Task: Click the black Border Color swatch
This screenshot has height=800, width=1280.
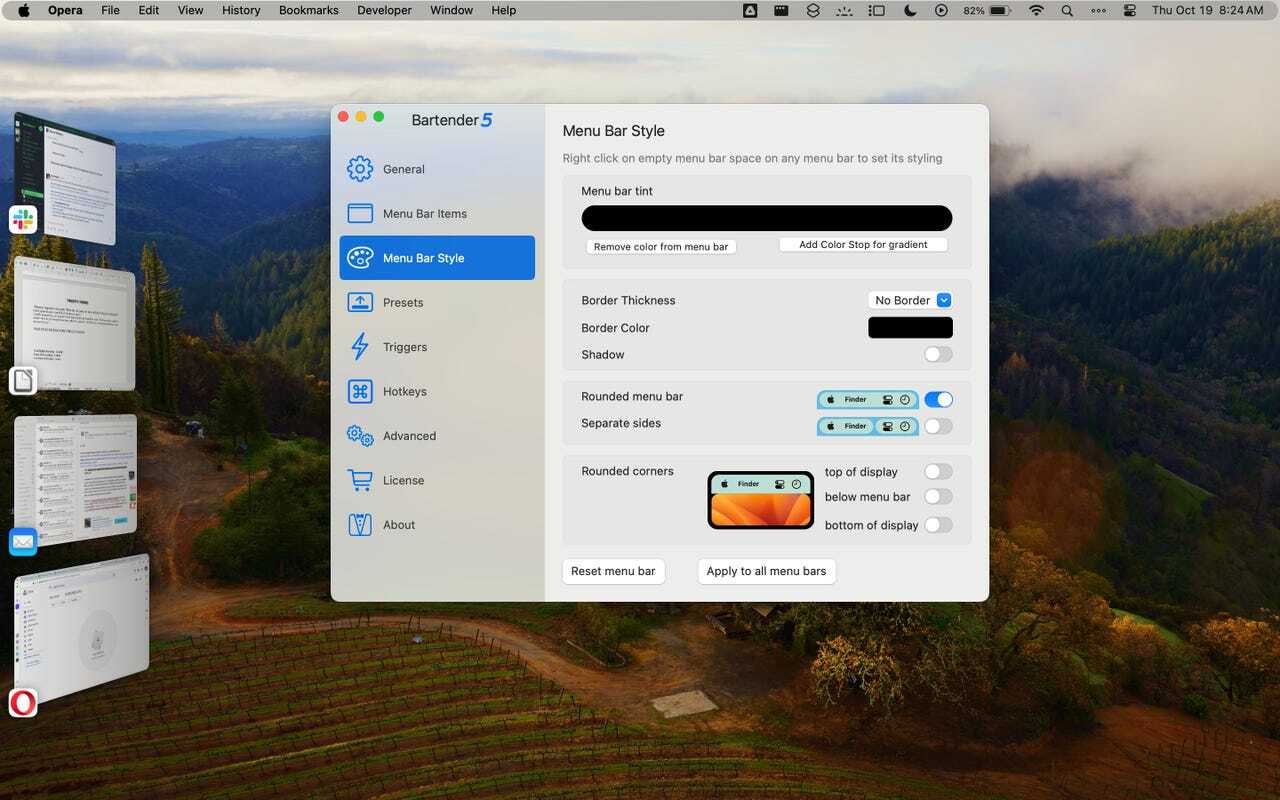Action: click(910, 327)
